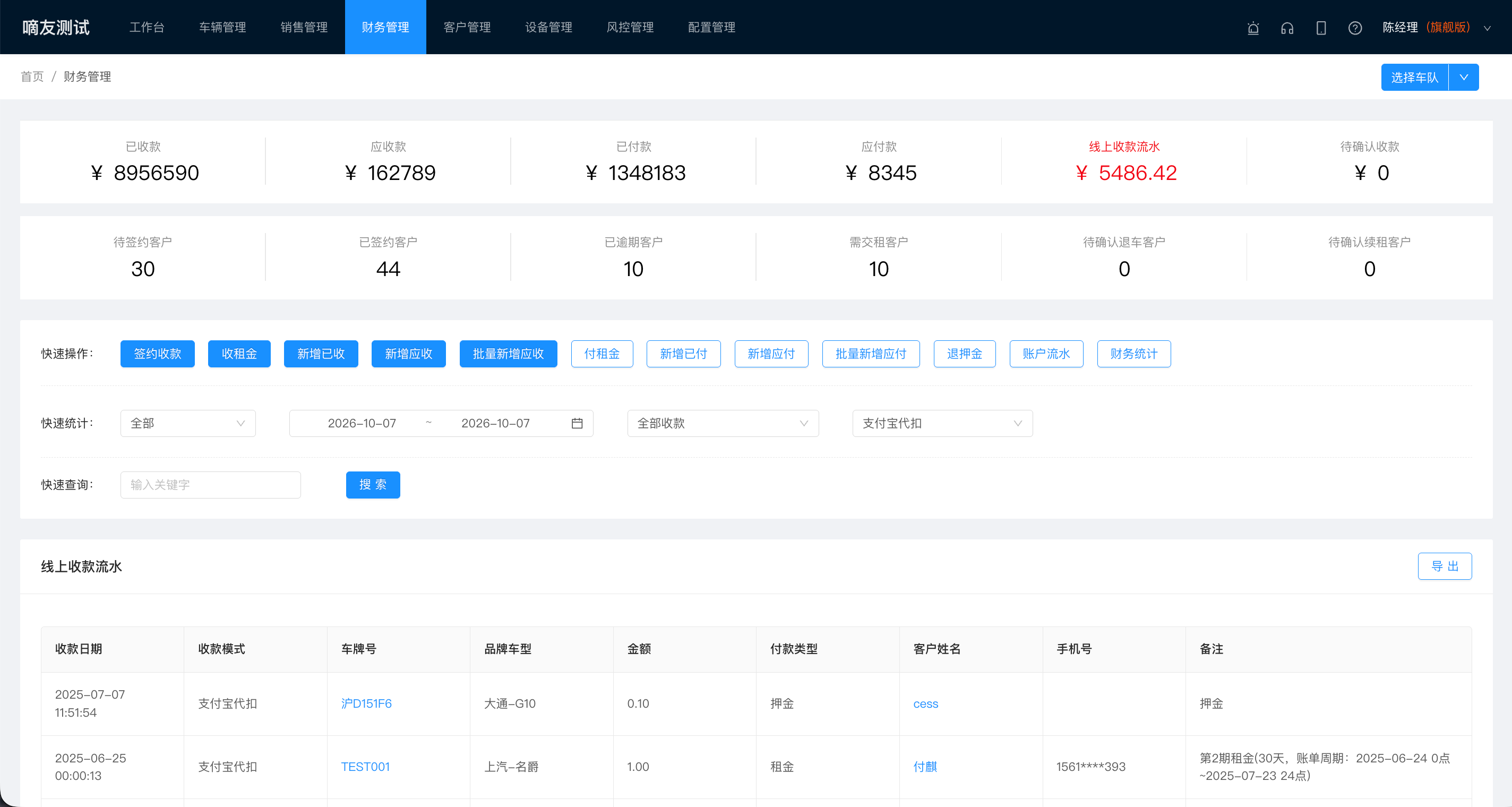Open the arrow dropdown beside 选择车队
Screen dimensions: 1512x807
click(1464, 77)
